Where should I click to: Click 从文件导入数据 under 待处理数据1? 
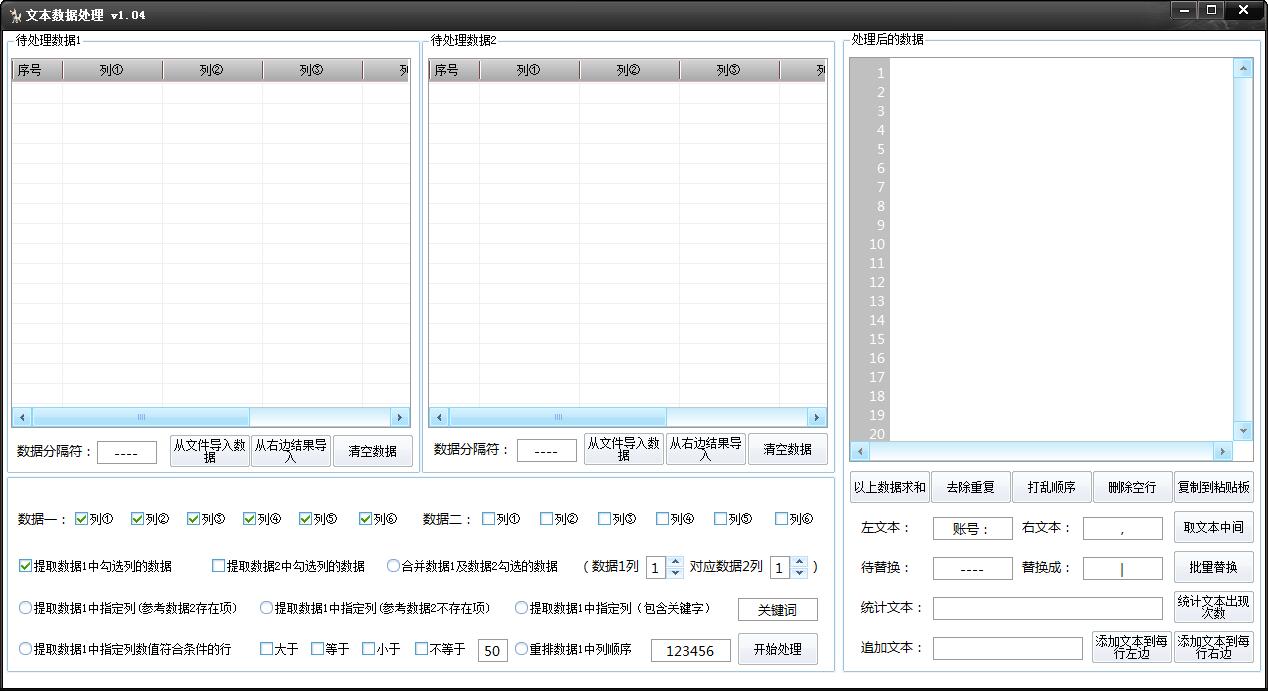pos(210,450)
